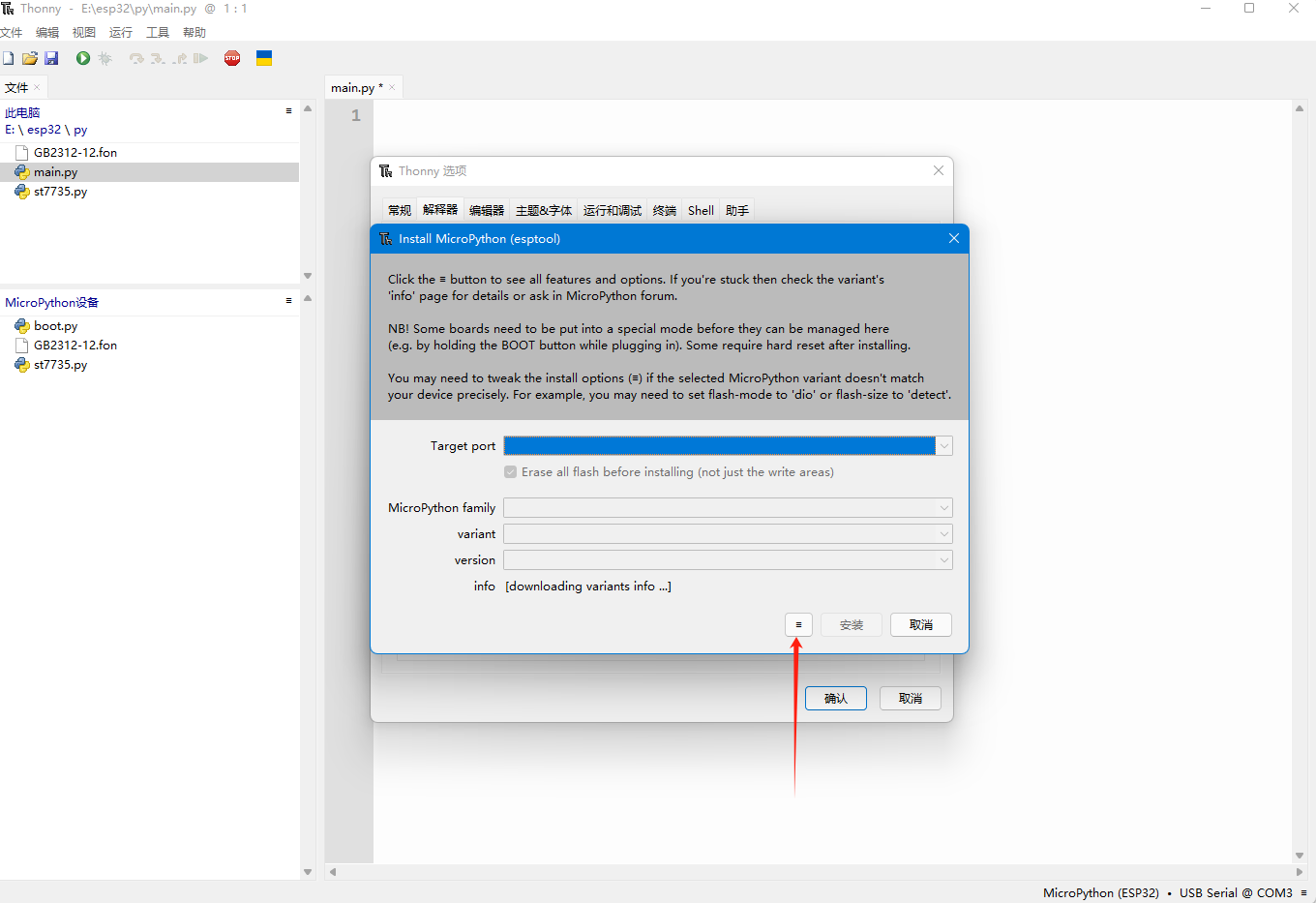Screen dimensions: 1316x903
Task: Close the main.py editor tab
Action: coord(392,87)
